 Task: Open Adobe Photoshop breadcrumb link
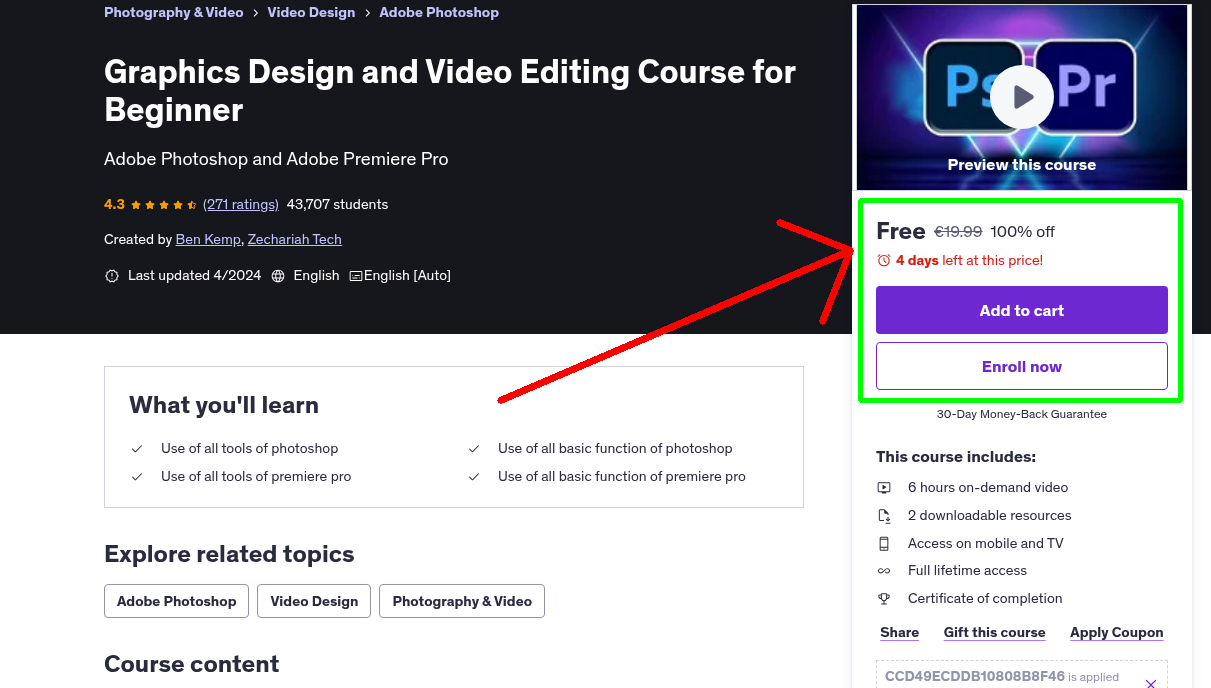pos(439,12)
